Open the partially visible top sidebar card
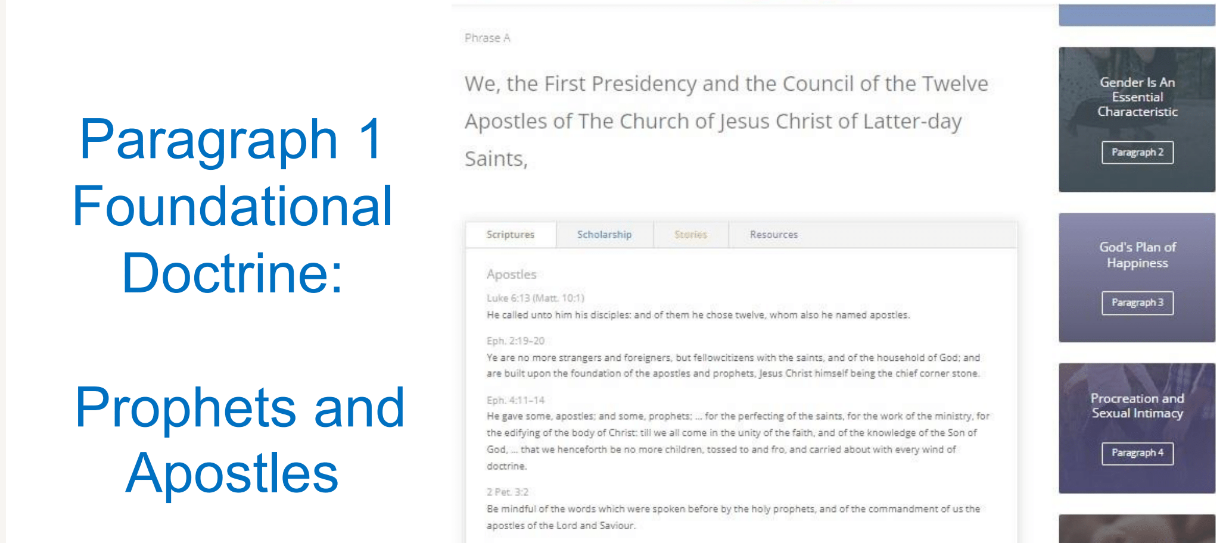 click(x=1137, y=13)
